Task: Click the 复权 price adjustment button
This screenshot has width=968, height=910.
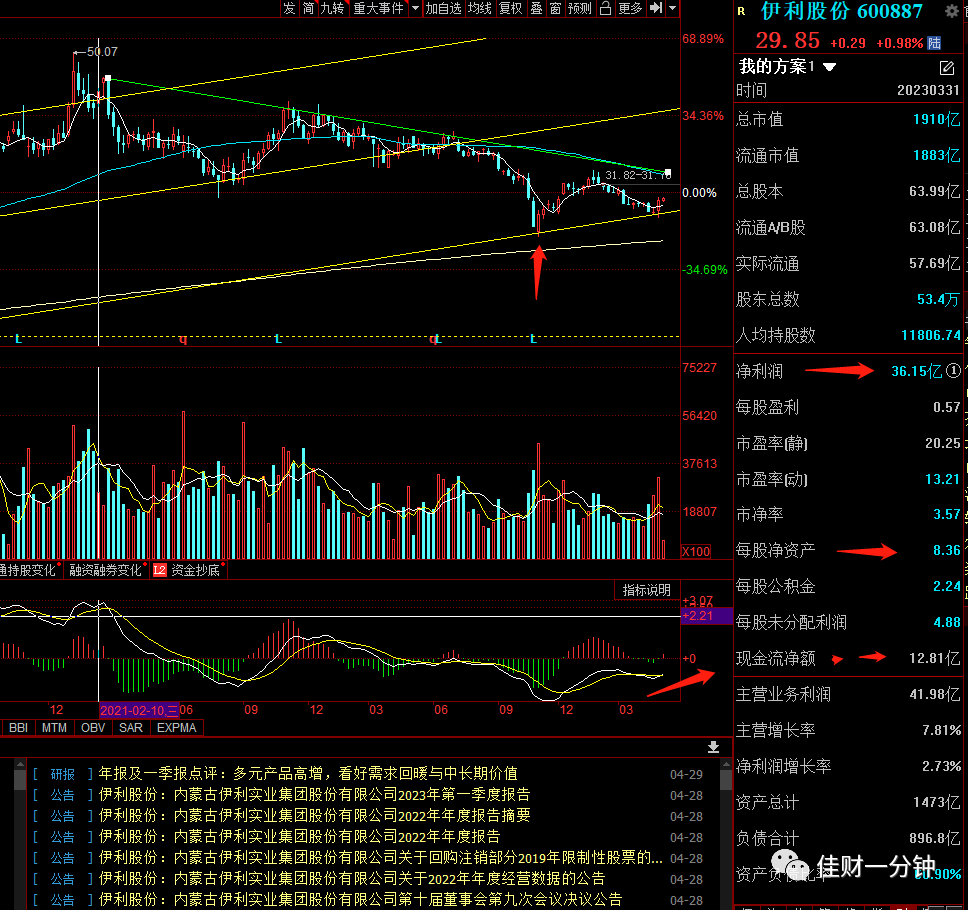Action: pyautogui.click(x=511, y=8)
